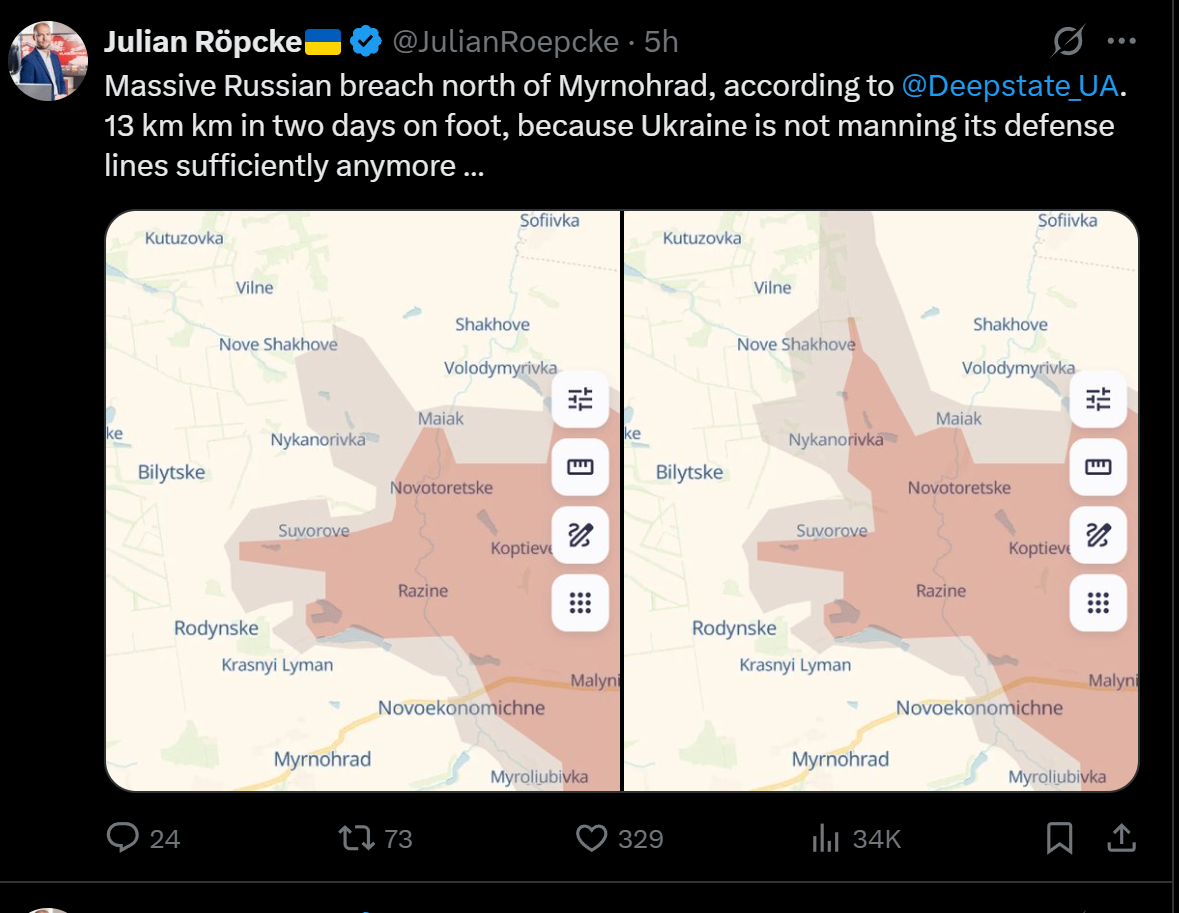The height and width of the screenshot is (913, 1179).
Task: Open reply comments with 24 replies
Action: 143,838
